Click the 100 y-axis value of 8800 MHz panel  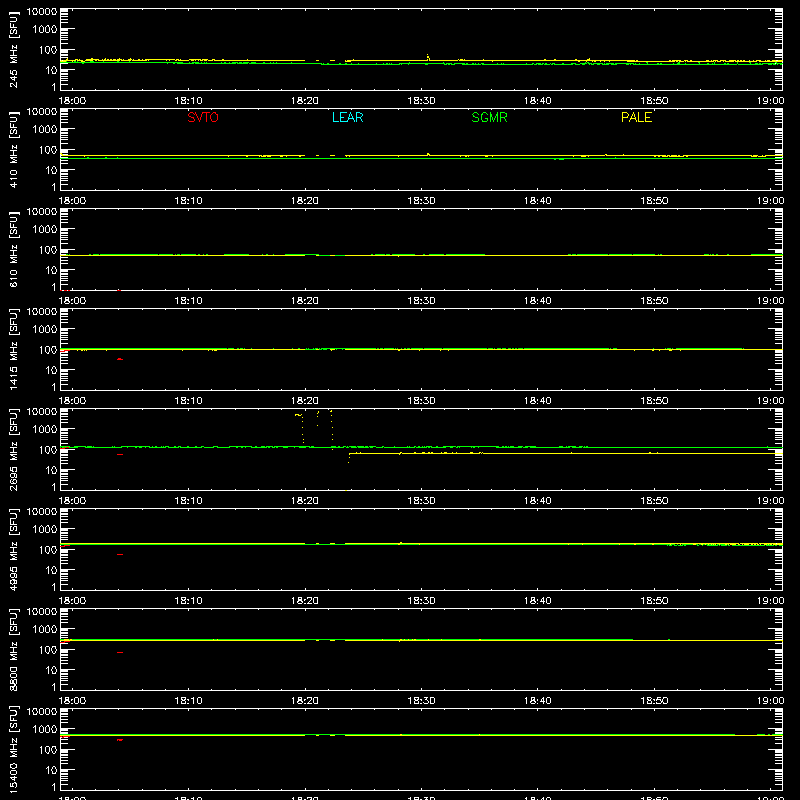tap(48, 650)
